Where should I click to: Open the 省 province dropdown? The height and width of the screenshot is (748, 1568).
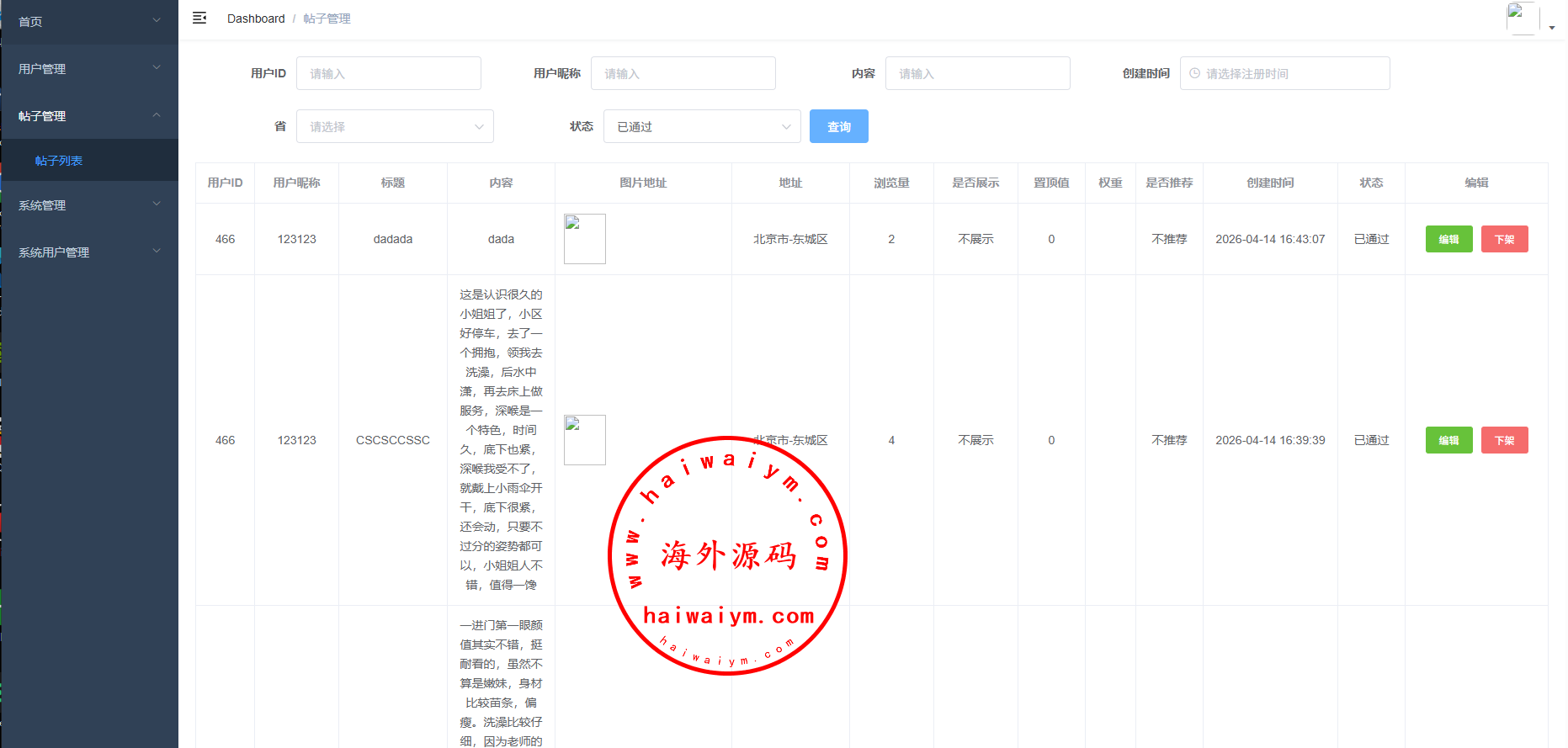[395, 127]
